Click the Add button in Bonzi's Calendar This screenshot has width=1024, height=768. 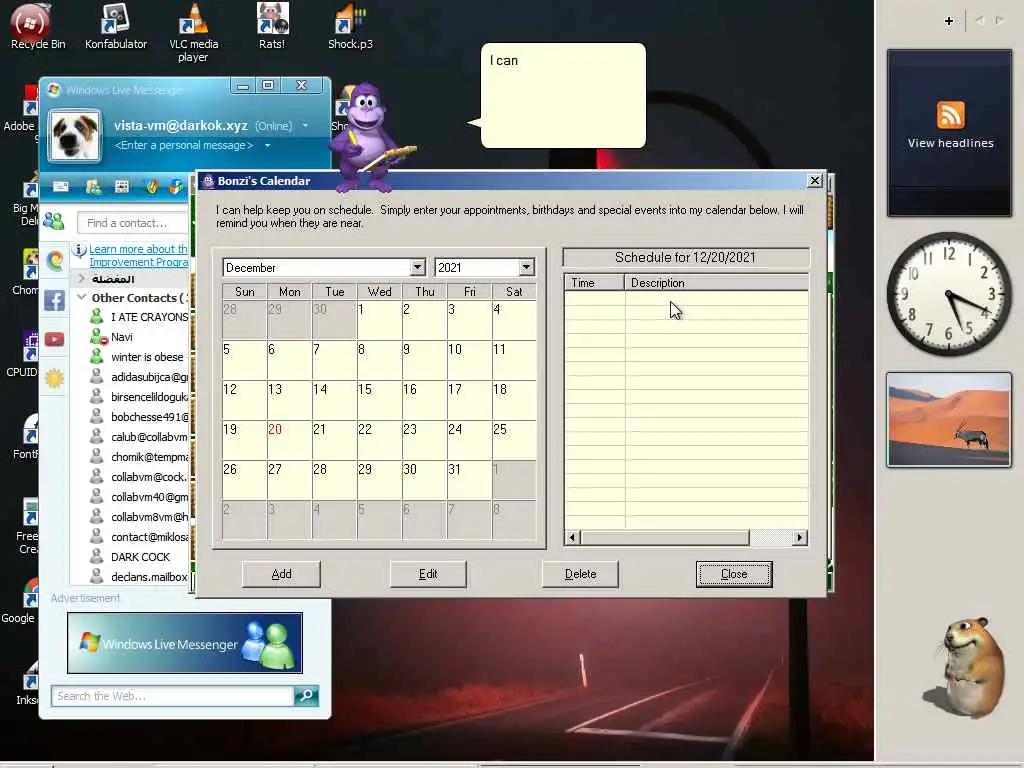pyautogui.click(x=281, y=574)
